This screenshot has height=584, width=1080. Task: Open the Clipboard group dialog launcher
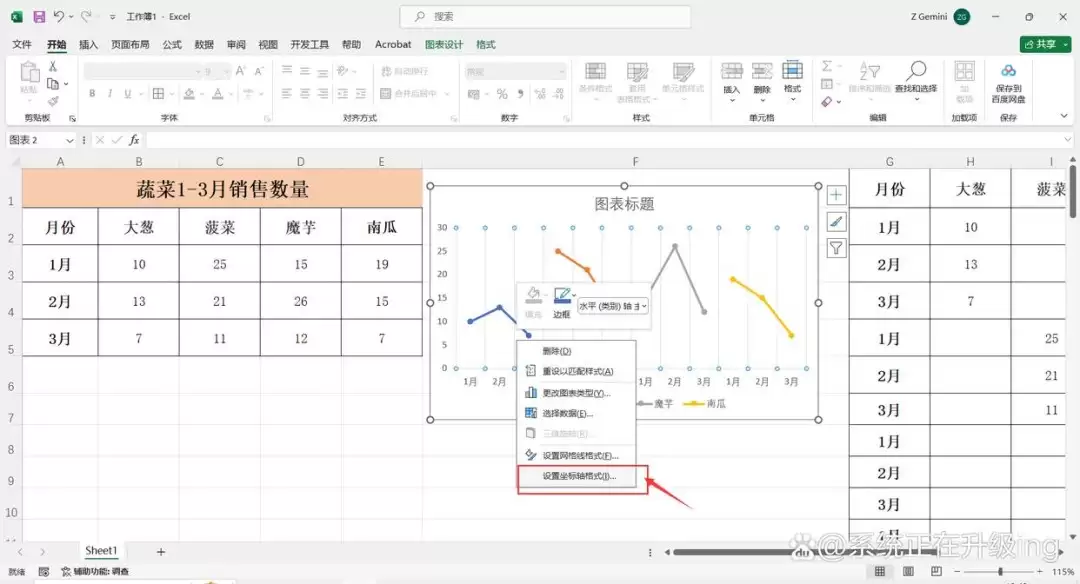[72, 118]
